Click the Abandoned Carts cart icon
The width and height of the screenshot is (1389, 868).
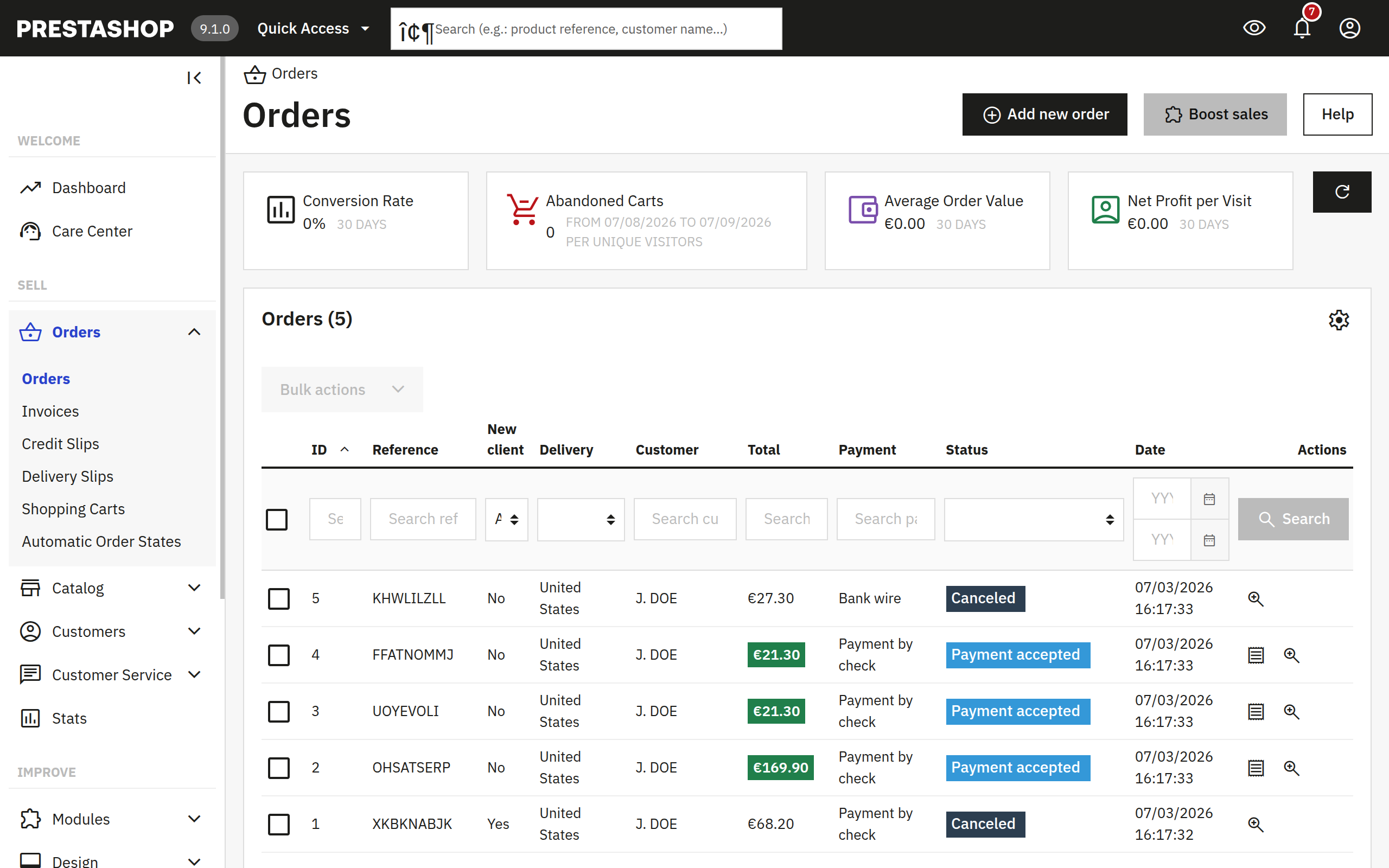523,209
